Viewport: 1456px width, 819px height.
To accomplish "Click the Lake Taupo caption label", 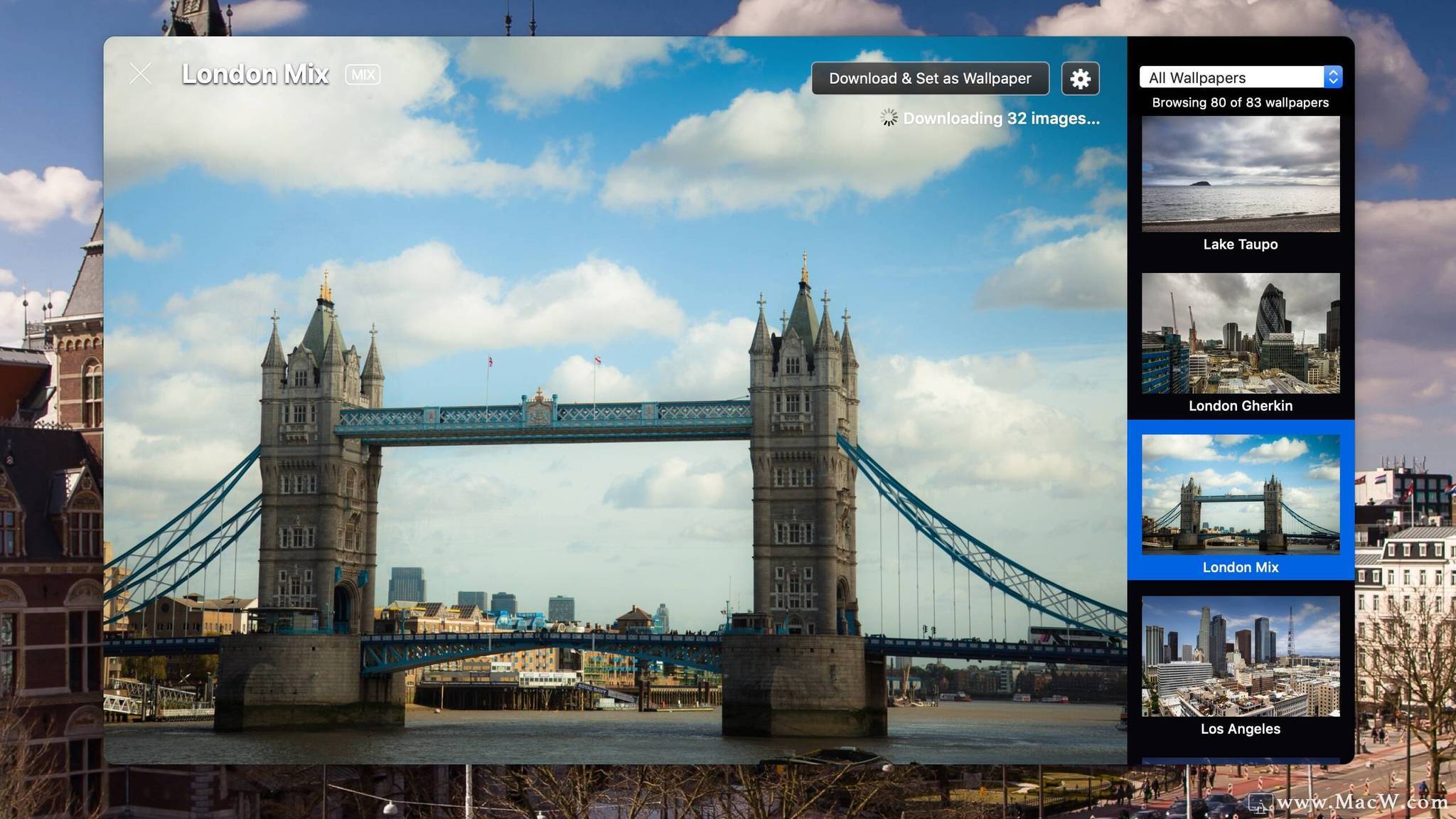I will tap(1241, 245).
